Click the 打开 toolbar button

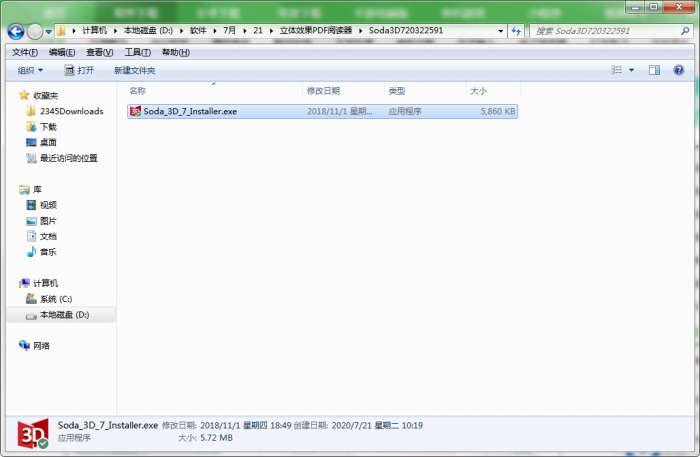click(79, 70)
